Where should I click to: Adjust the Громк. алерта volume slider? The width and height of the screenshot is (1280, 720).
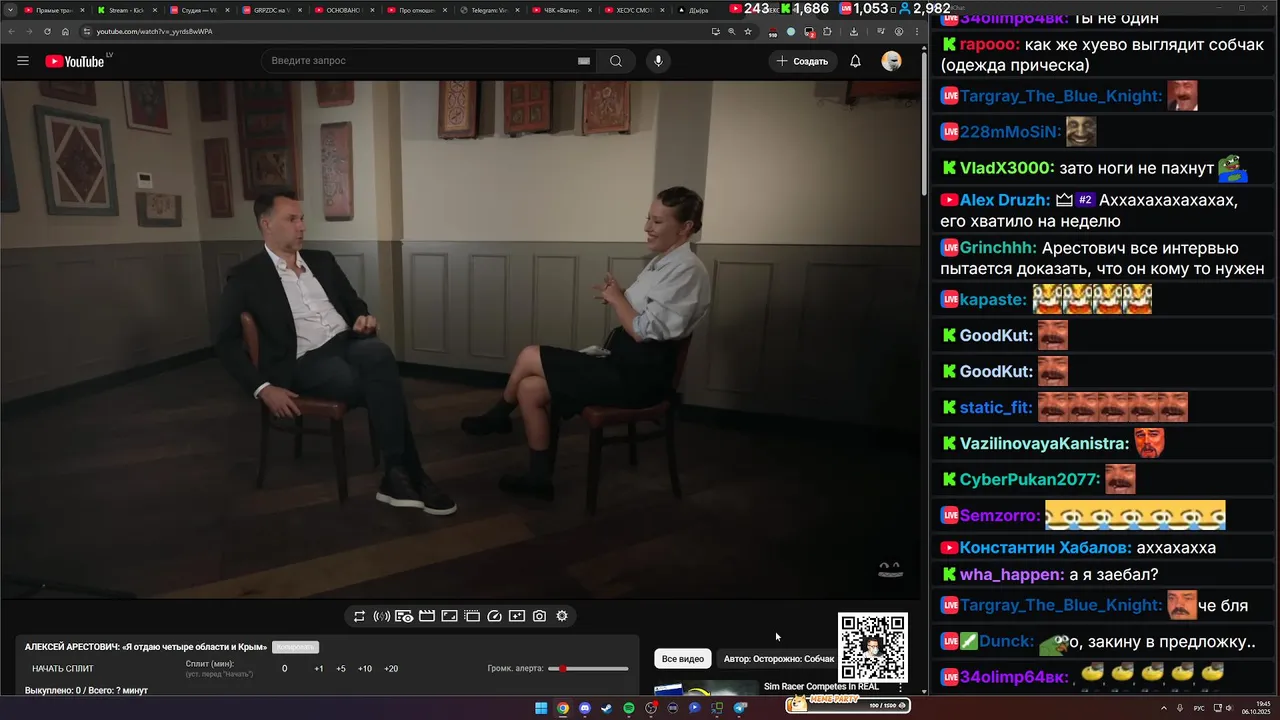589,669
